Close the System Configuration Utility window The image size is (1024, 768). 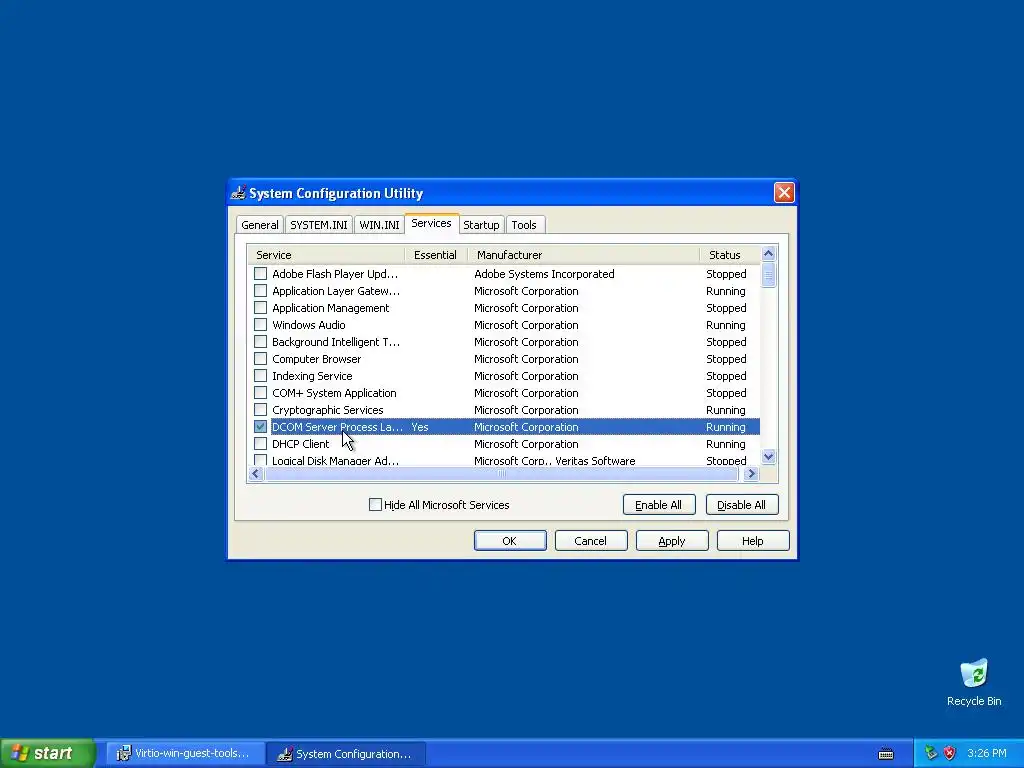tap(784, 193)
